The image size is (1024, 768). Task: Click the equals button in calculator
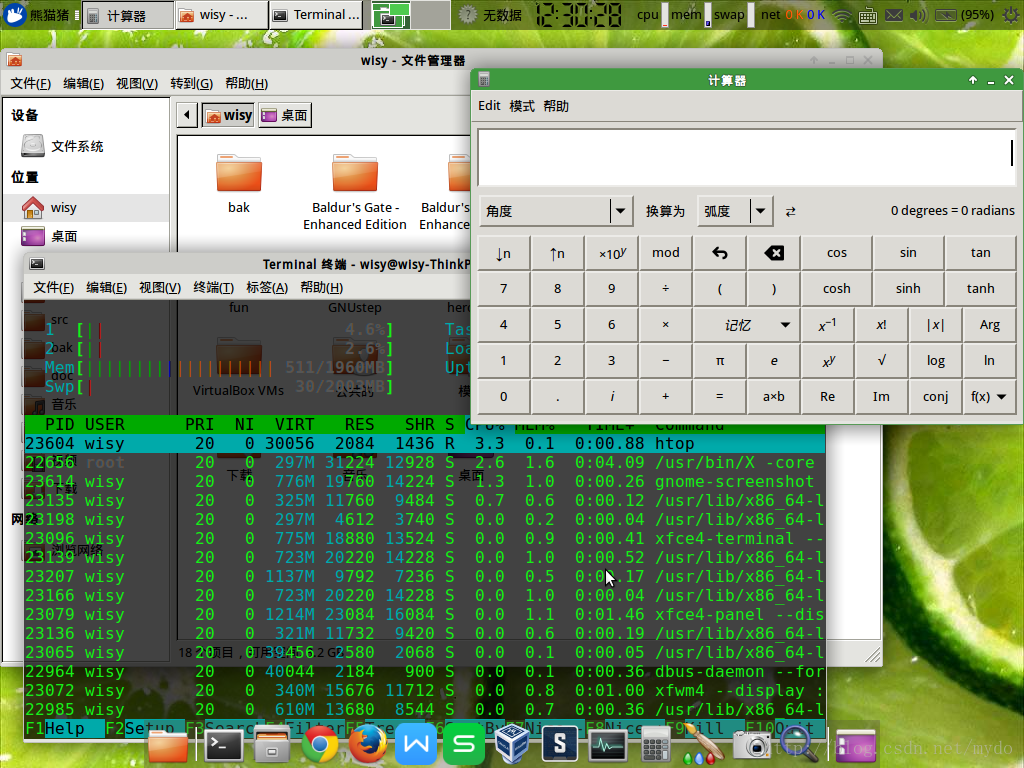(720, 396)
